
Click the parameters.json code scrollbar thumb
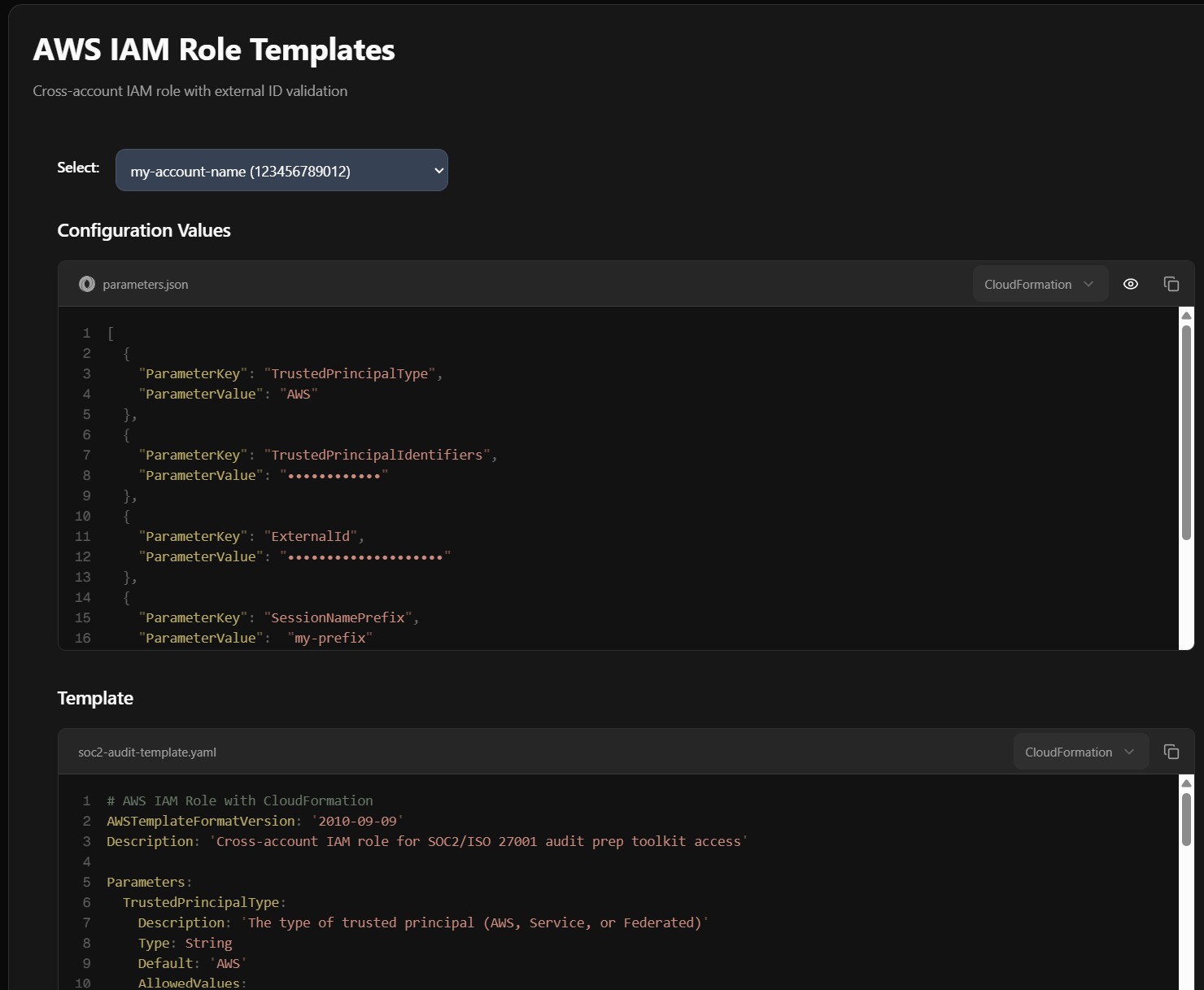click(1186, 431)
